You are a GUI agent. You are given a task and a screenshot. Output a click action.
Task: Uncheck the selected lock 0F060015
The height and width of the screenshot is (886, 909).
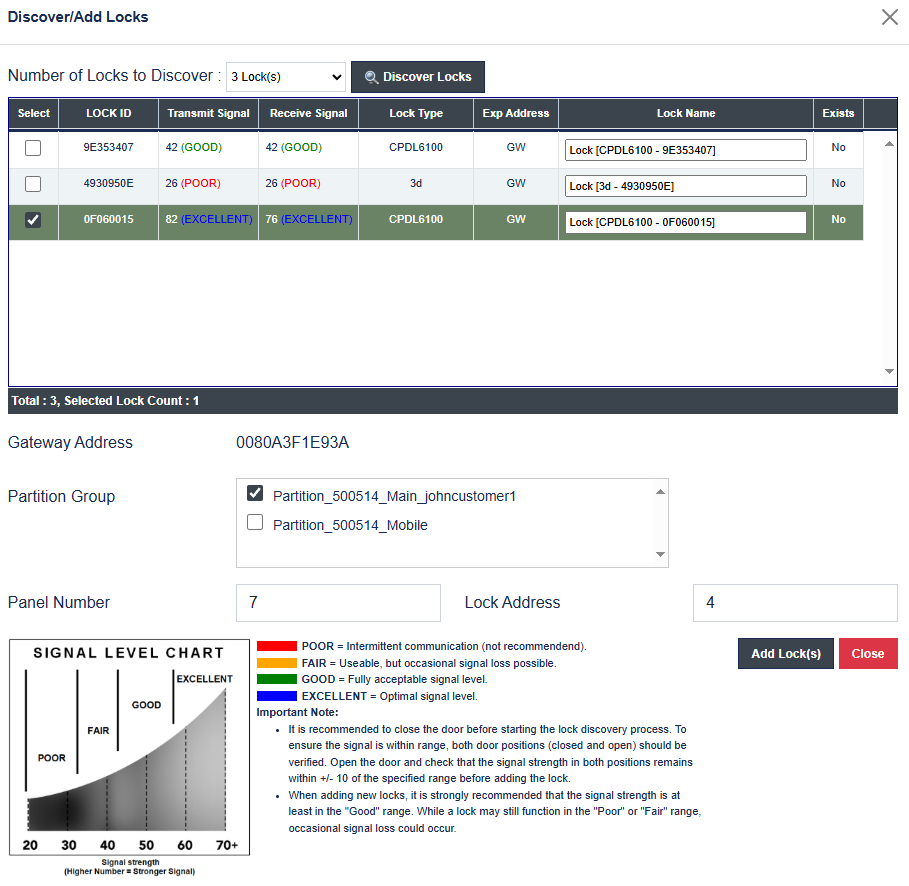[x=33, y=221]
